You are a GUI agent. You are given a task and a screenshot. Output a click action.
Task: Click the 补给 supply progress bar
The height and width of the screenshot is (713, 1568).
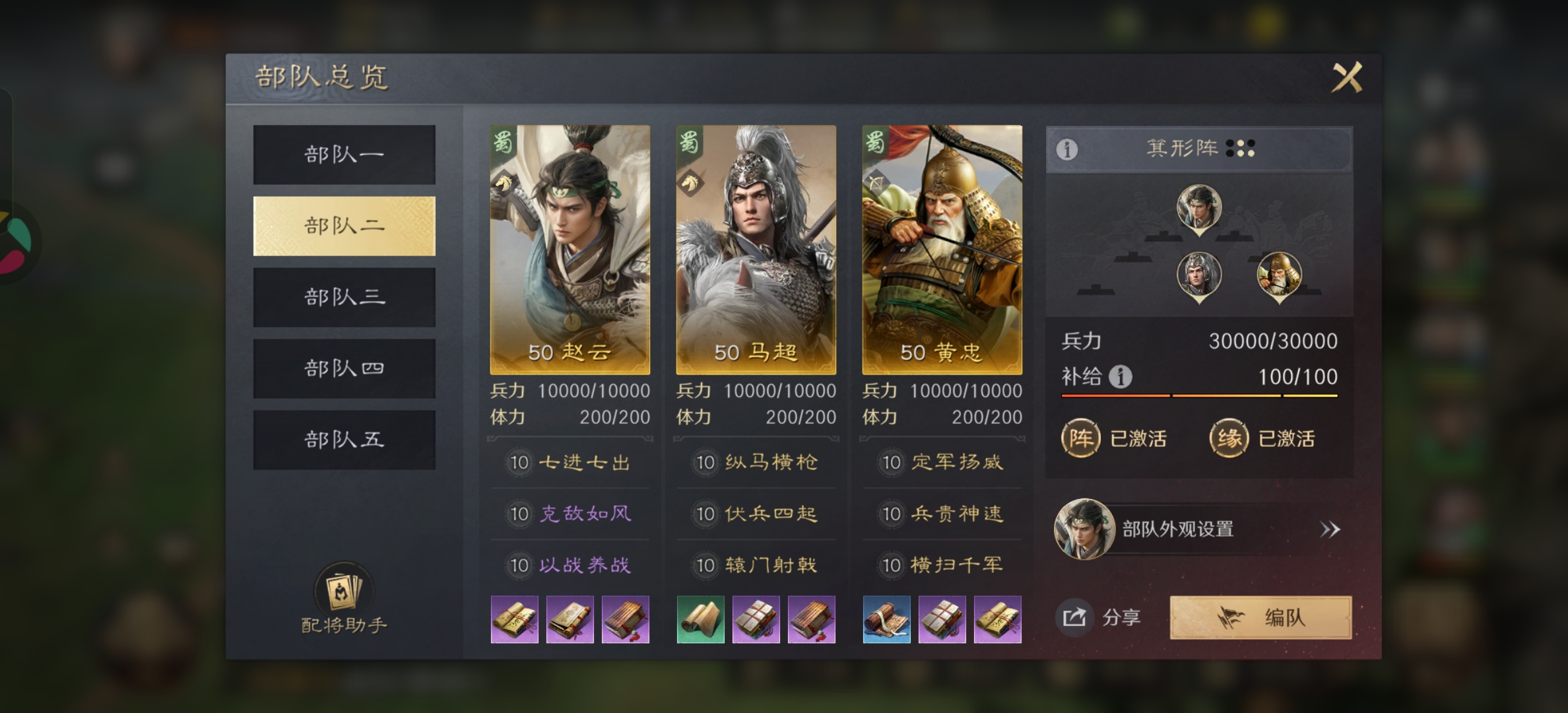click(1199, 395)
